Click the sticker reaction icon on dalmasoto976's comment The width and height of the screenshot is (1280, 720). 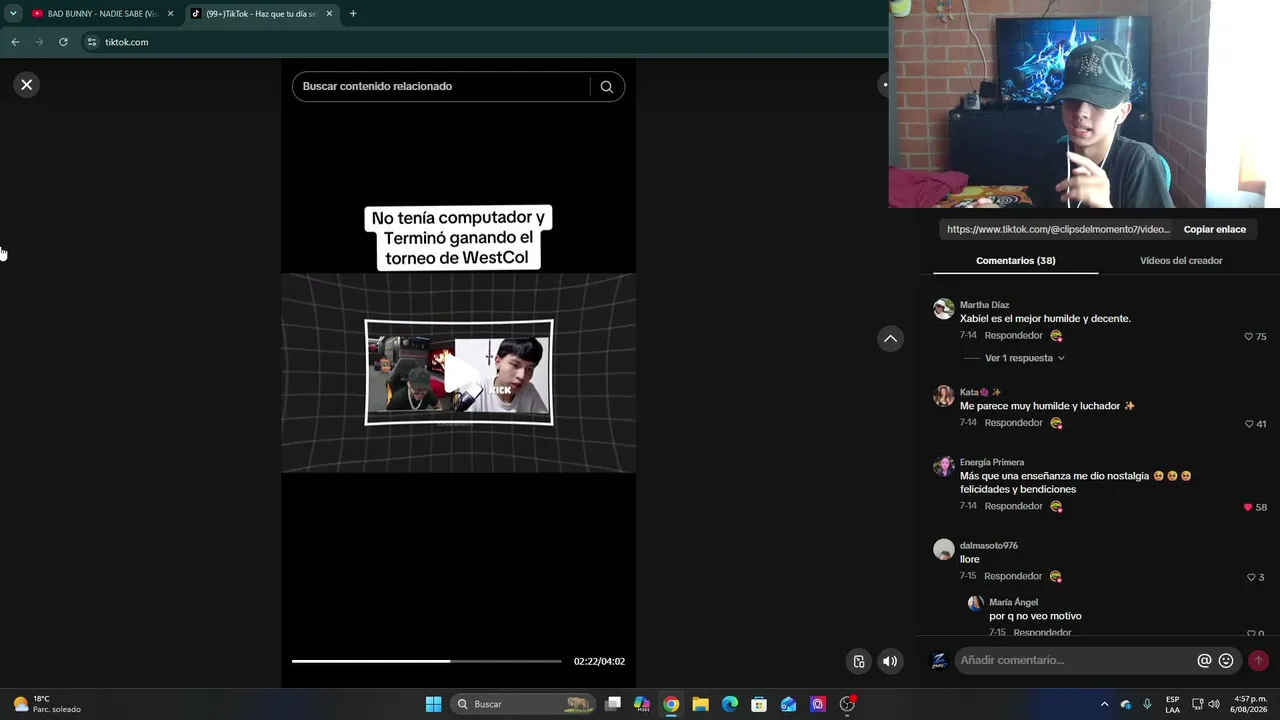1056,576
